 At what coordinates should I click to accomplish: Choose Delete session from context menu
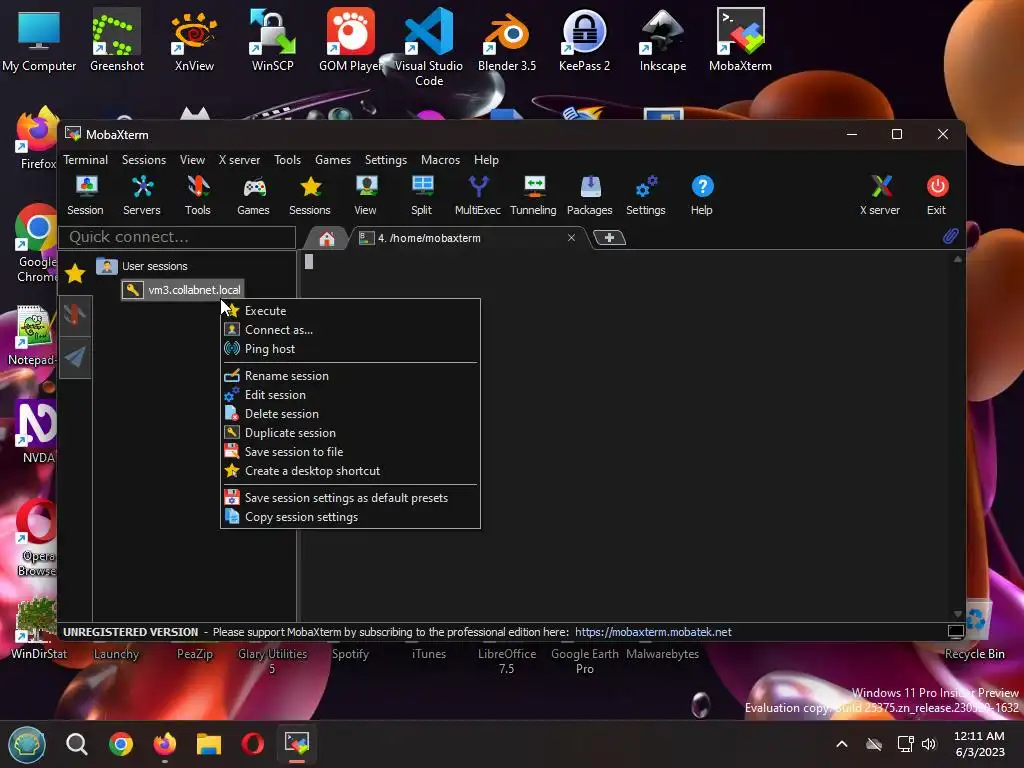[x=350, y=413]
